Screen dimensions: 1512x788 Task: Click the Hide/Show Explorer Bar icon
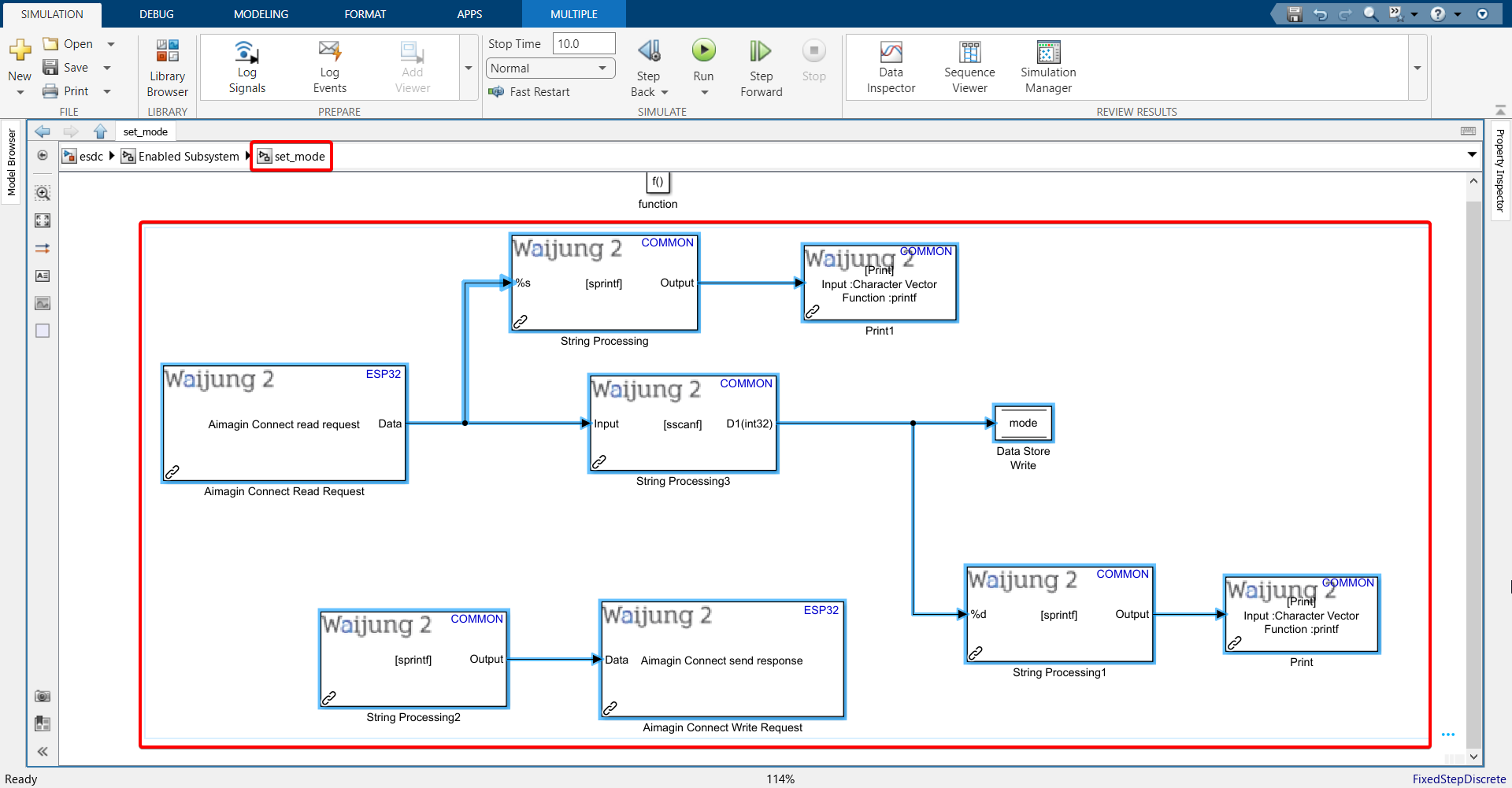tap(43, 156)
